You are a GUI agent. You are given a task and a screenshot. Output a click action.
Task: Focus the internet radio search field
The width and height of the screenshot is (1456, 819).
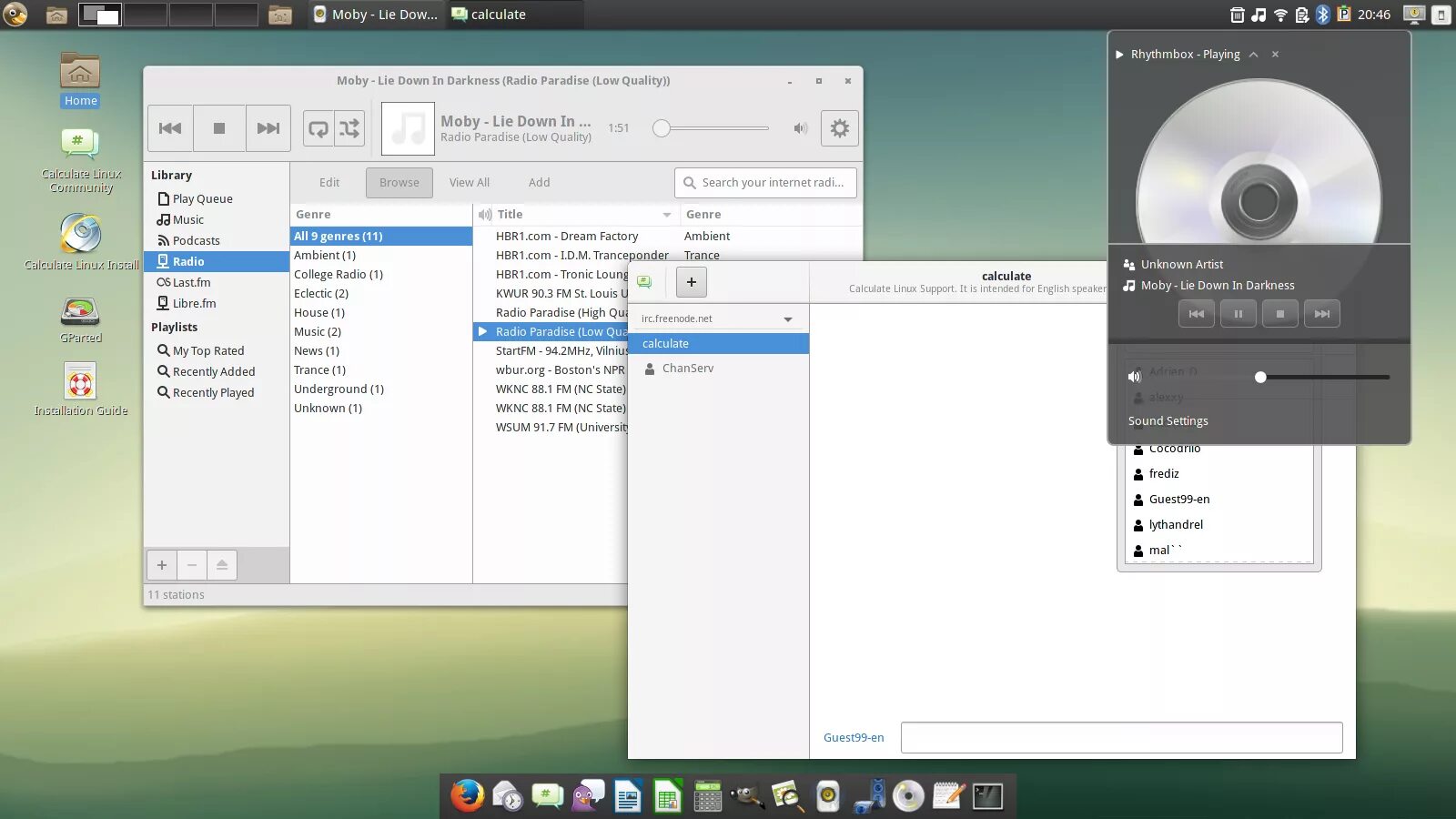[x=765, y=182]
